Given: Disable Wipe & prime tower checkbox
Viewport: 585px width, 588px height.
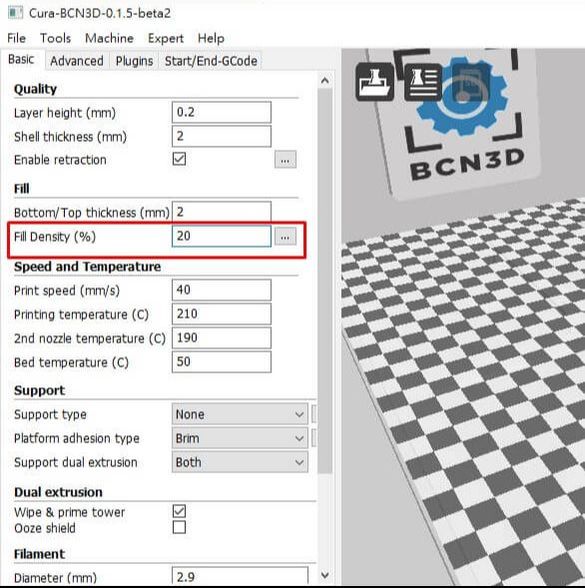Looking at the screenshot, I should click(179, 511).
